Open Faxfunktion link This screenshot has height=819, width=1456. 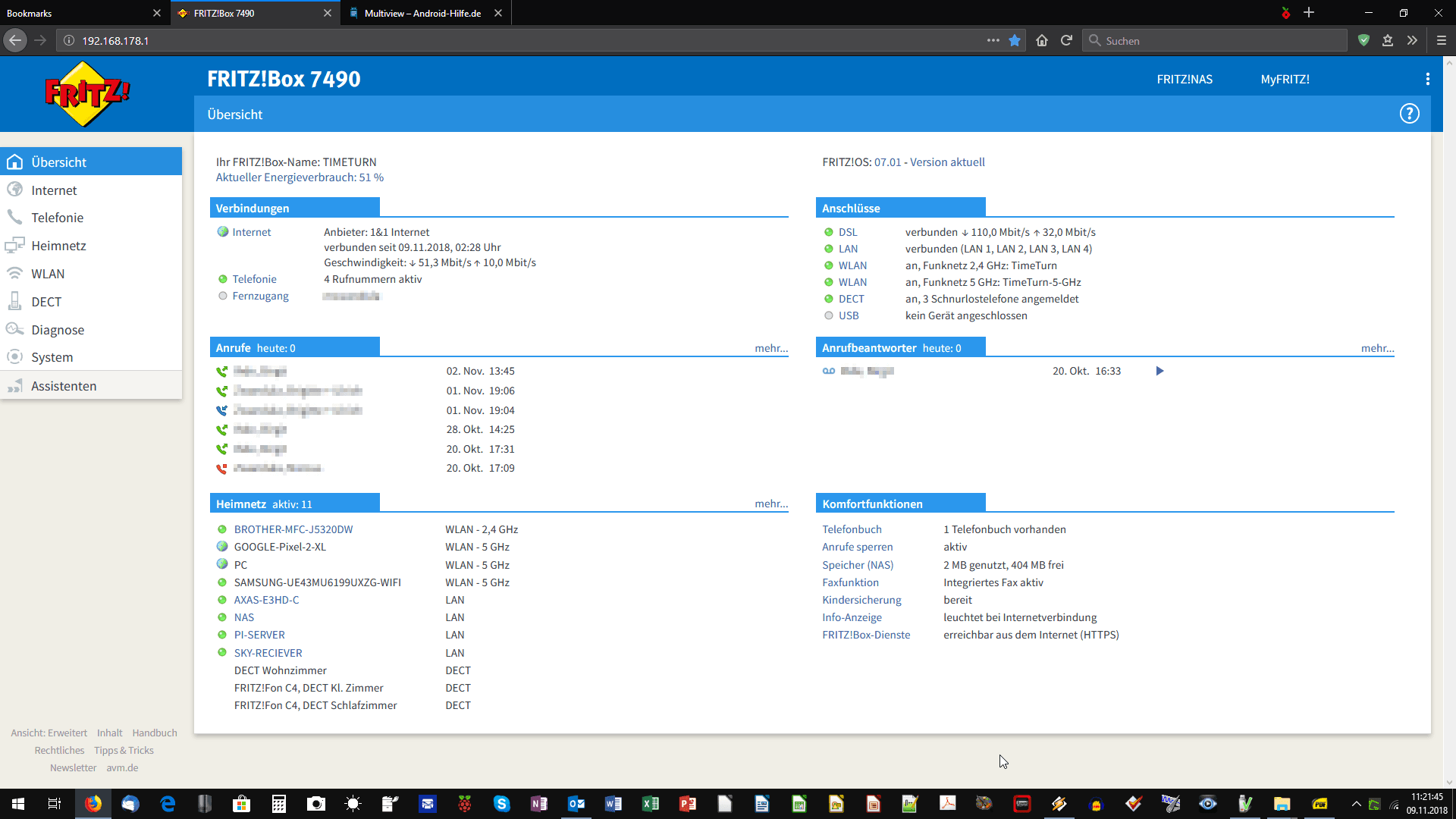(850, 582)
